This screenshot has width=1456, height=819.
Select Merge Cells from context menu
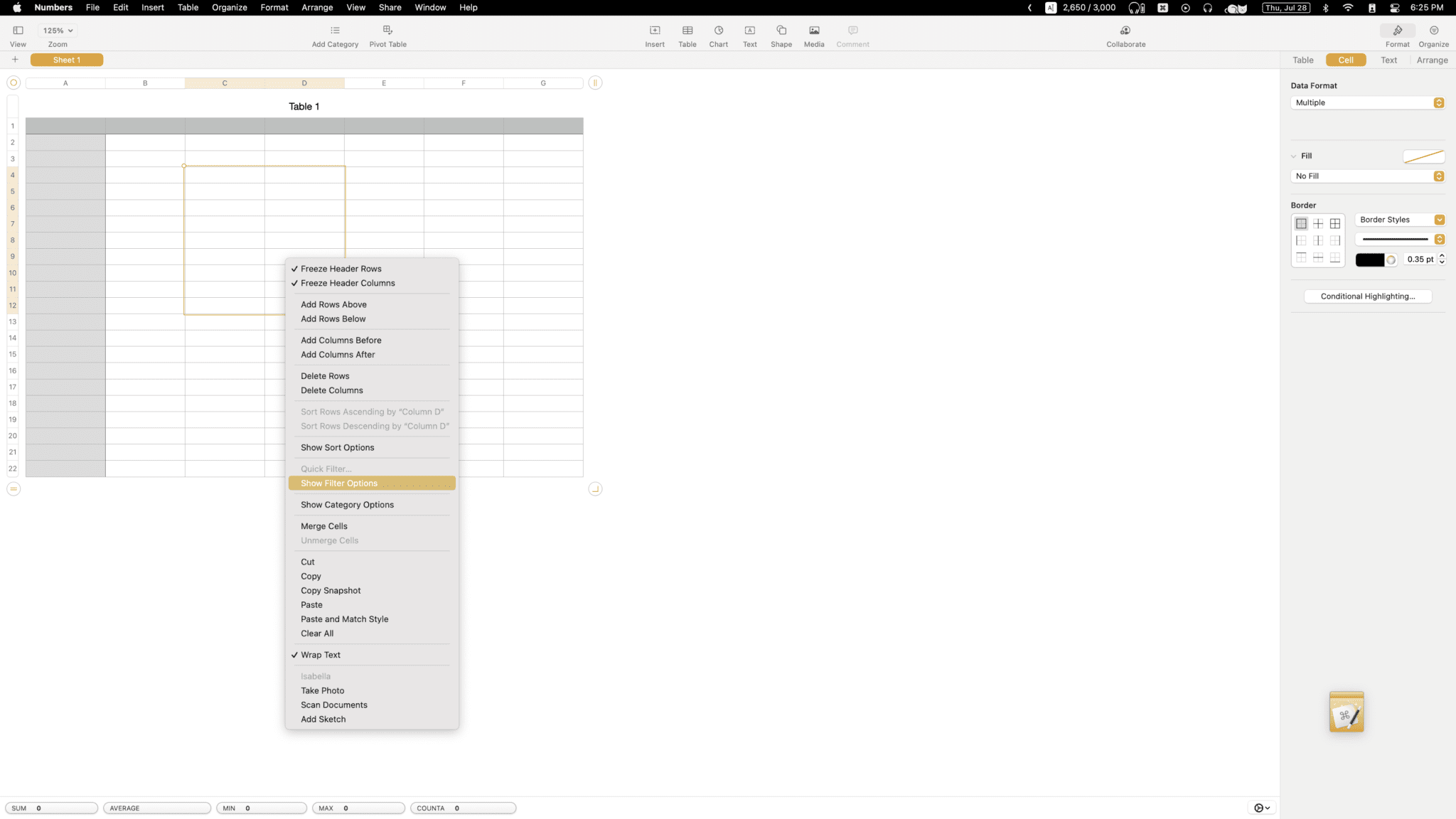(x=324, y=526)
